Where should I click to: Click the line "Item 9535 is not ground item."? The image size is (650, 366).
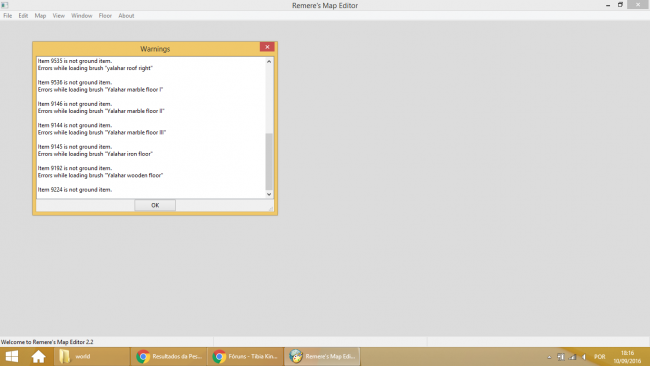point(75,61)
